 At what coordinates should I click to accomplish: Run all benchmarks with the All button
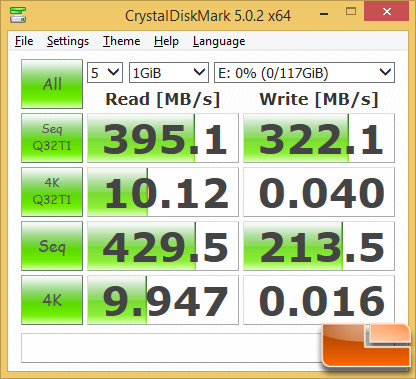tap(52, 84)
